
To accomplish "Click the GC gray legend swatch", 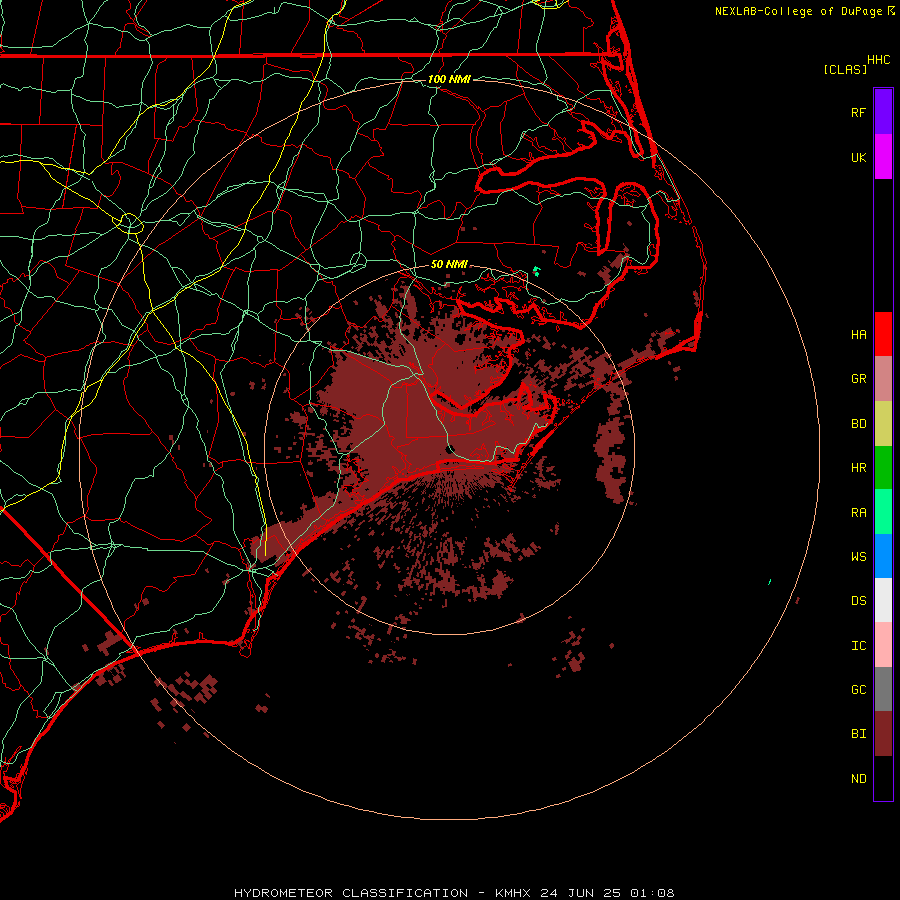I will coord(883,689).
